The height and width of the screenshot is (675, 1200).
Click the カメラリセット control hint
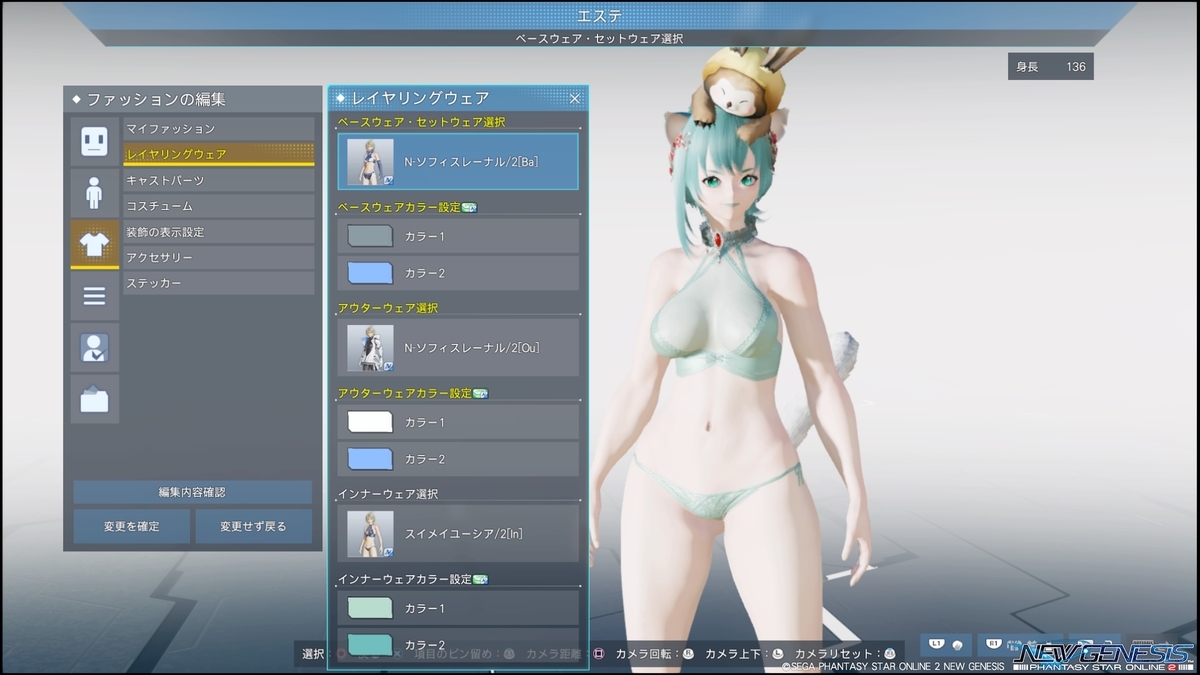click(x=844, y=654)
